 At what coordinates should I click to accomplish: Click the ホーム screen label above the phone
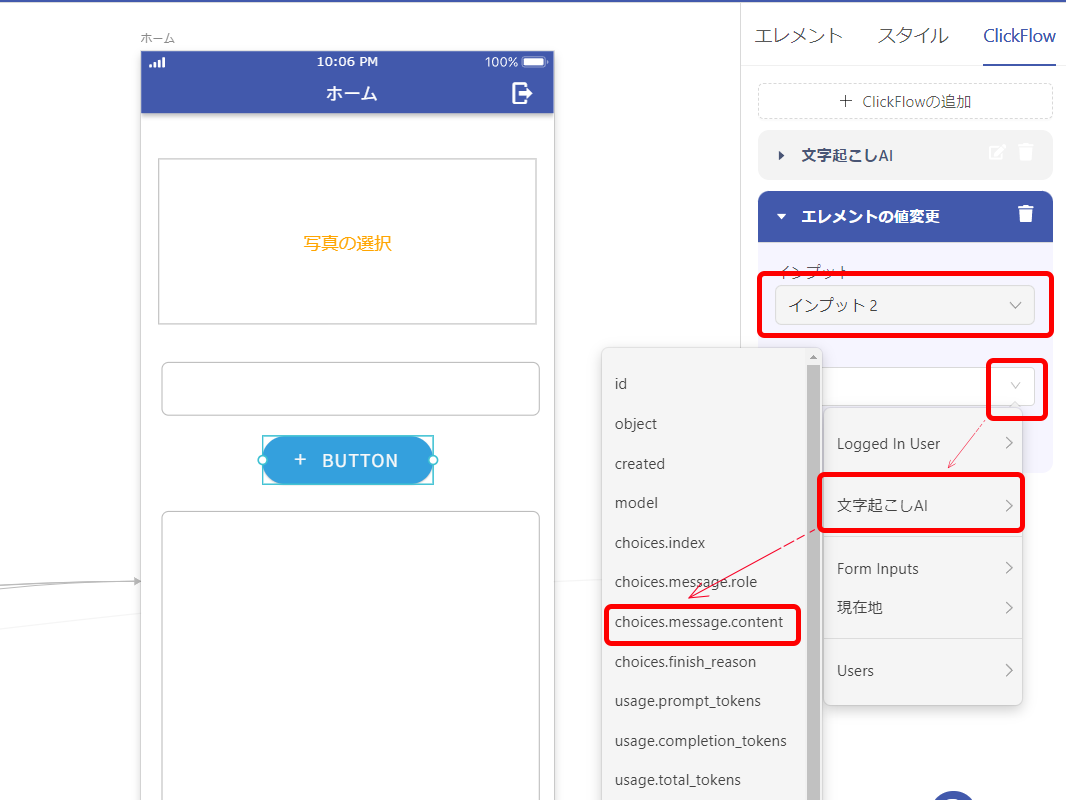pos(158,38)
